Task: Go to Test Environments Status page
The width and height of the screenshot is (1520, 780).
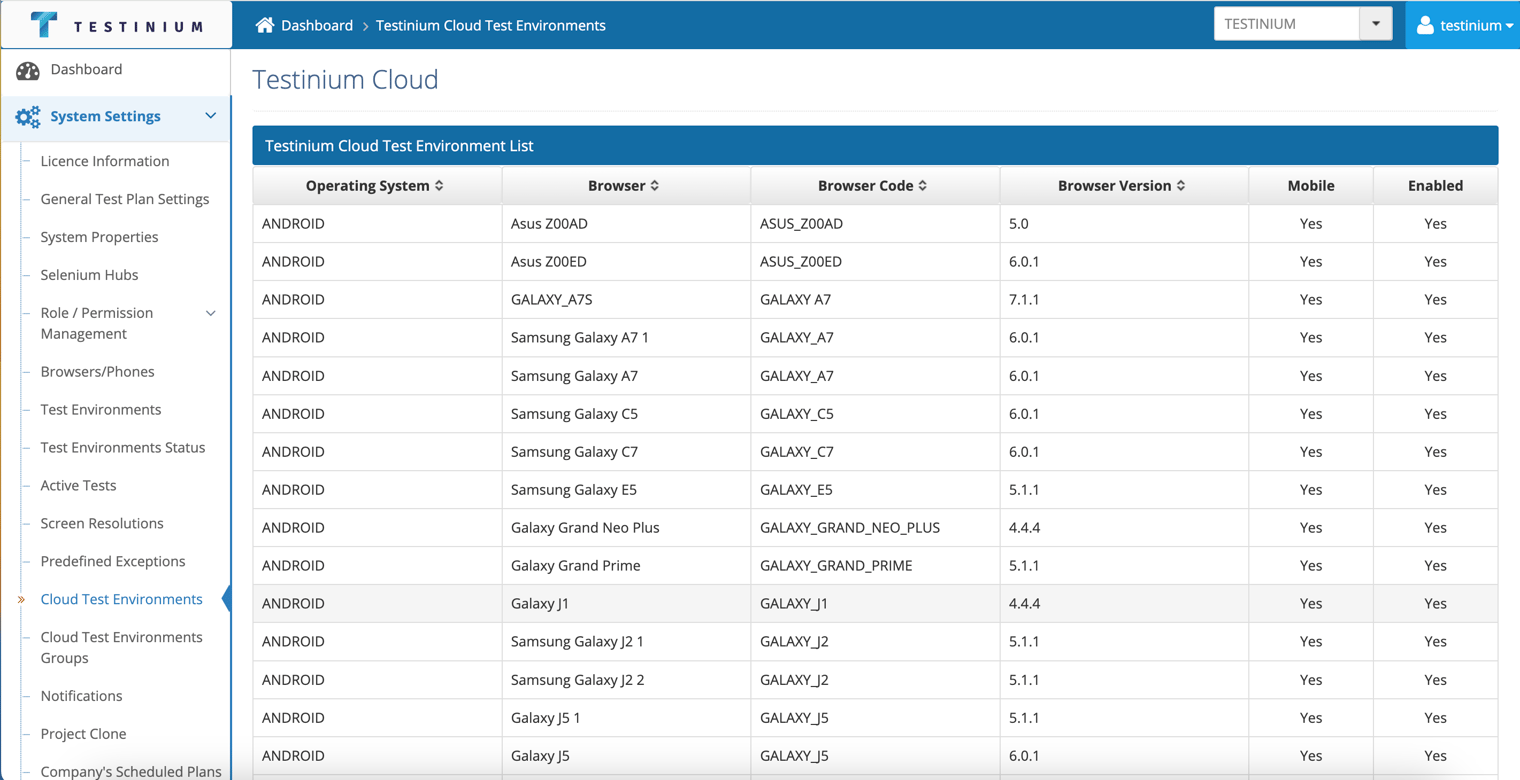Action: click(123, 448)
